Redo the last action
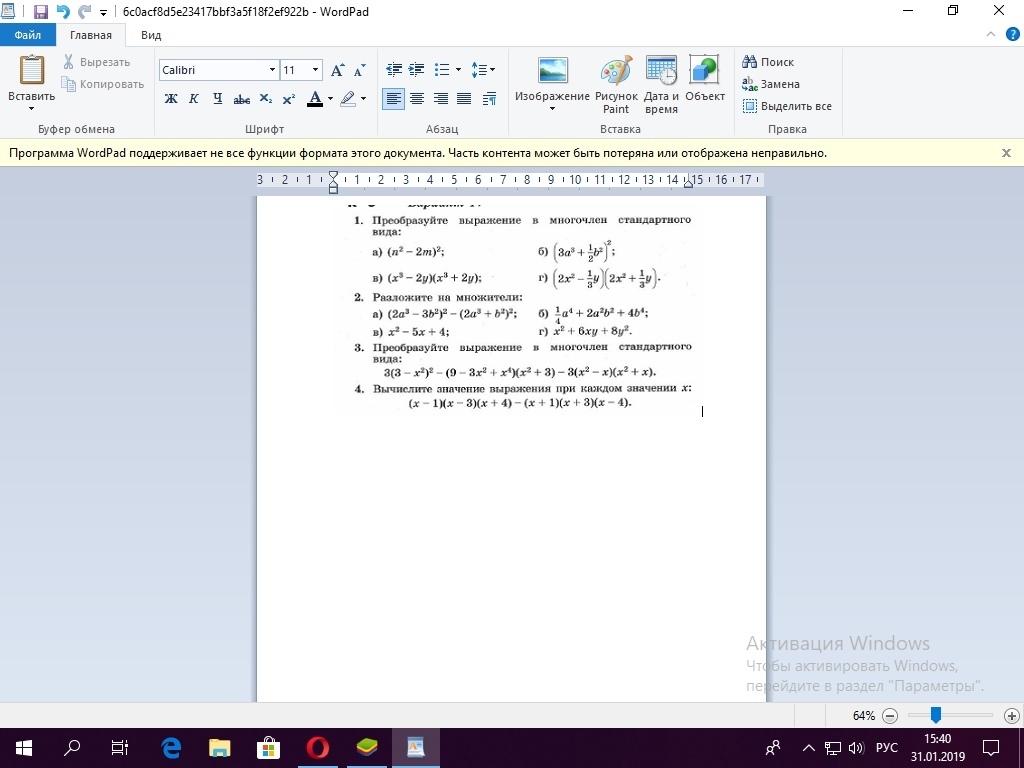Image resolution: width=1024 pixels, height=768 pixels. coord(84,12)
